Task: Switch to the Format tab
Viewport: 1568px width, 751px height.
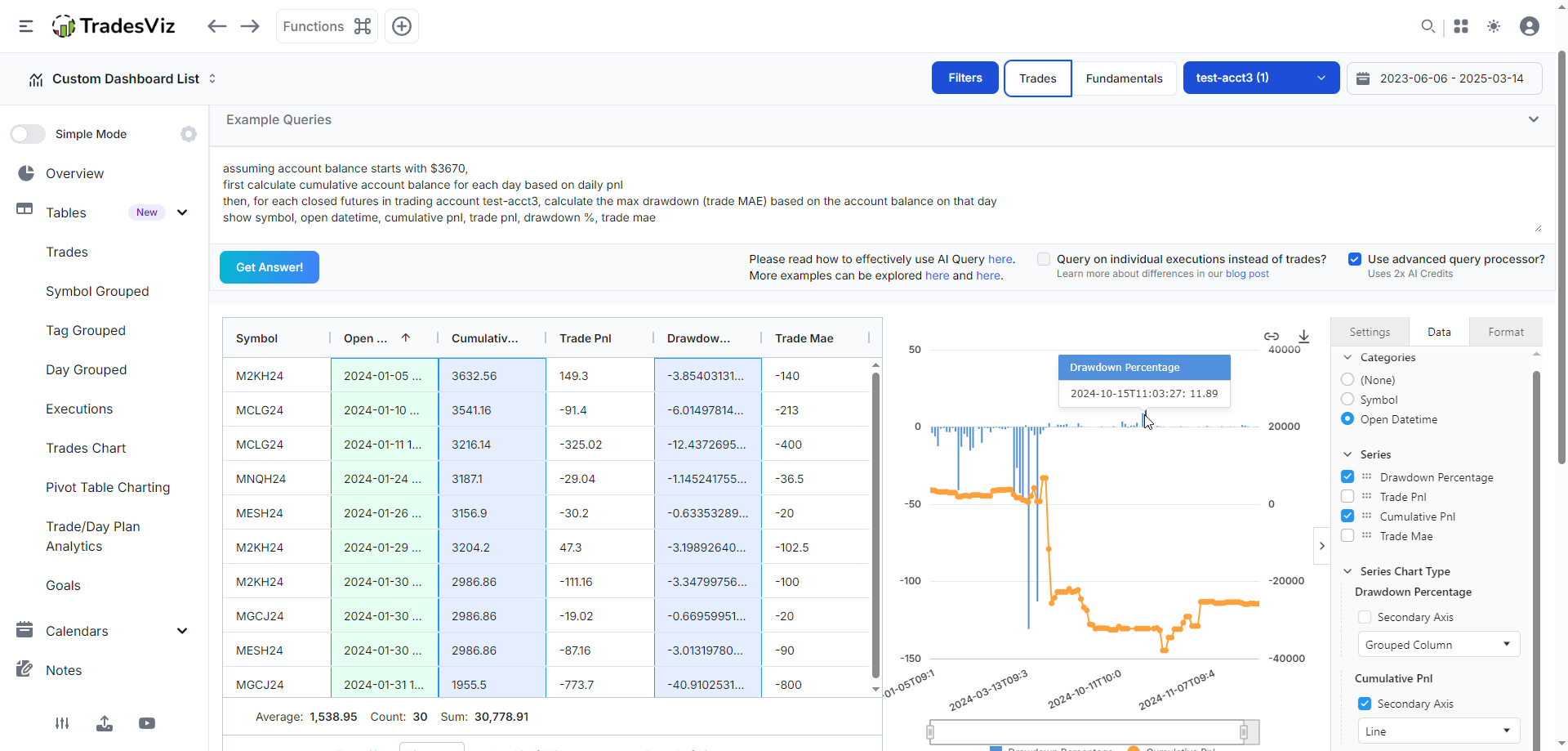Action: [x=1506, y=332]
